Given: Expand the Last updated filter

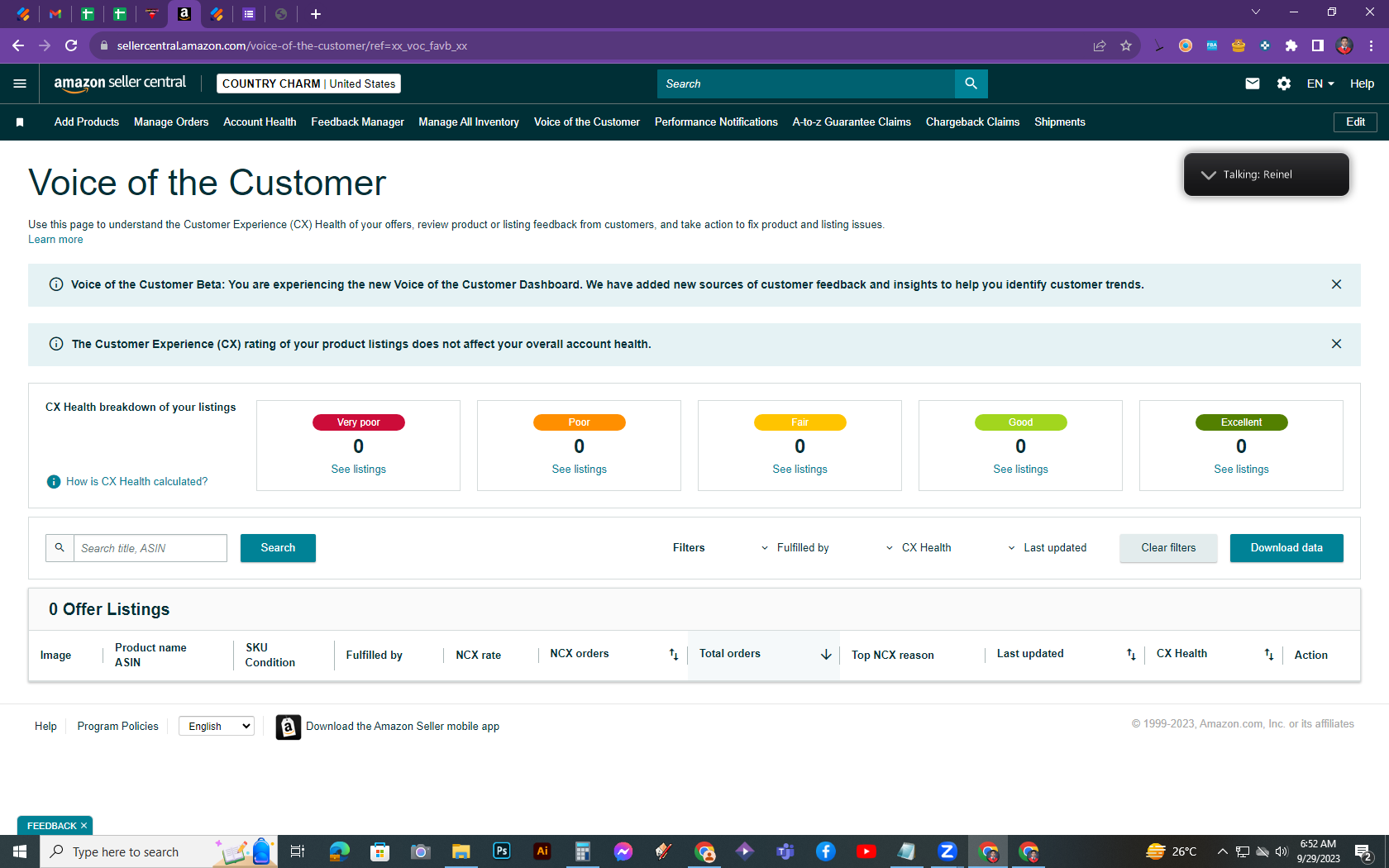Looking at the screenshot, I should pos(1047,548).
